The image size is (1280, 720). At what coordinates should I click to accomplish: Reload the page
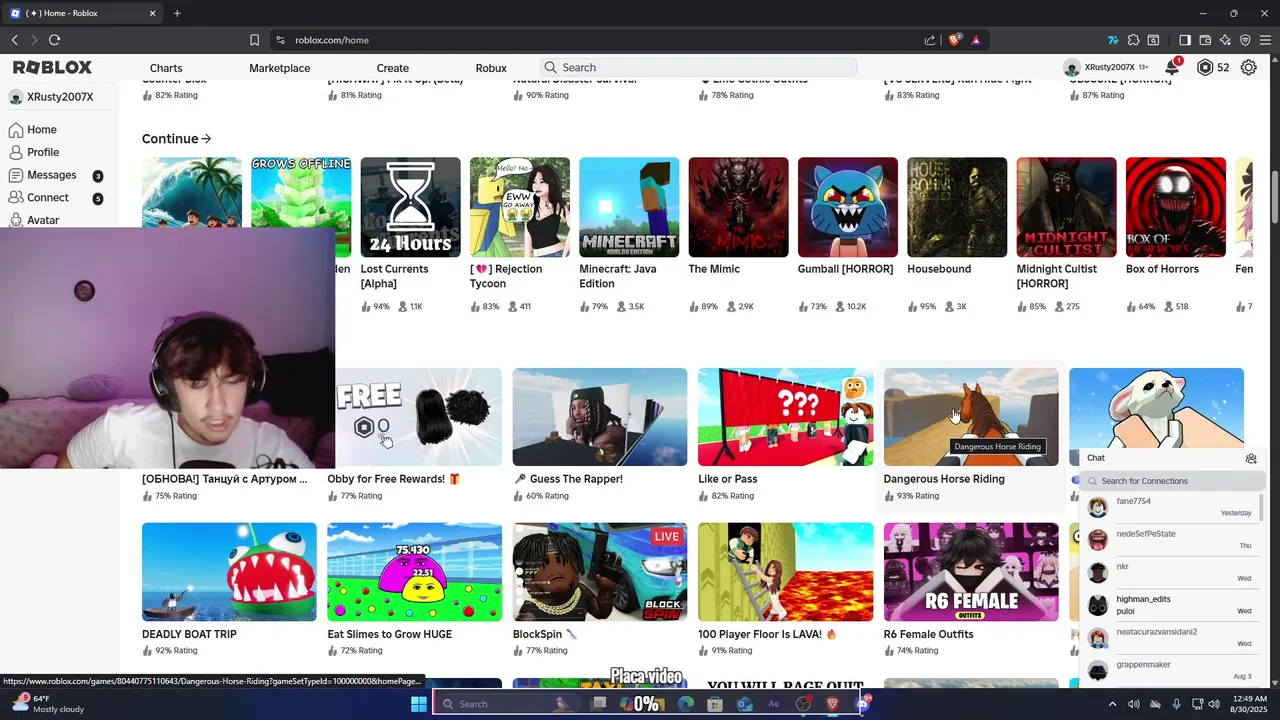tap(54, 40)
